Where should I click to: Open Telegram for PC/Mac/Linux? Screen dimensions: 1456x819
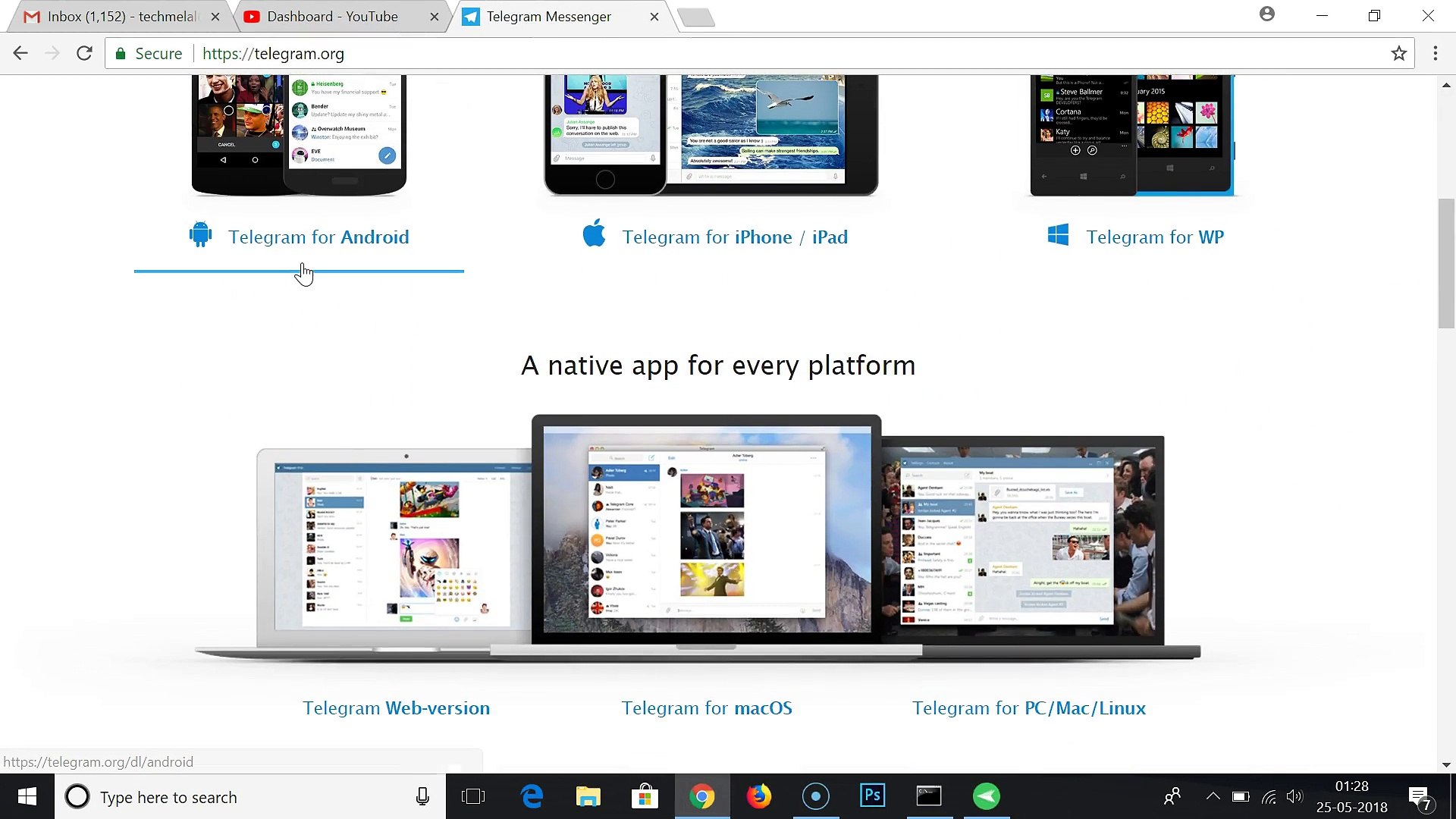1028,708
